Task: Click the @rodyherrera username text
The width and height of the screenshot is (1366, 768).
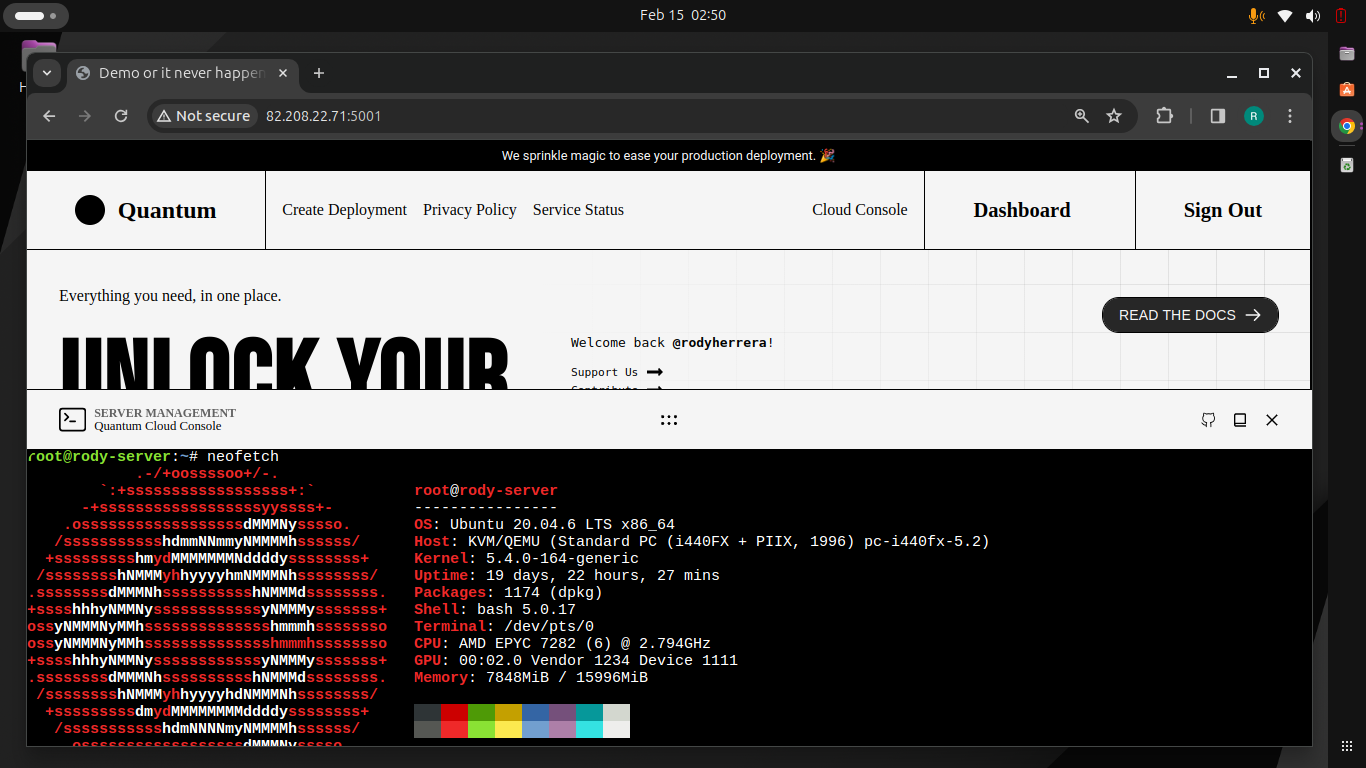Action: pos(720,343)
